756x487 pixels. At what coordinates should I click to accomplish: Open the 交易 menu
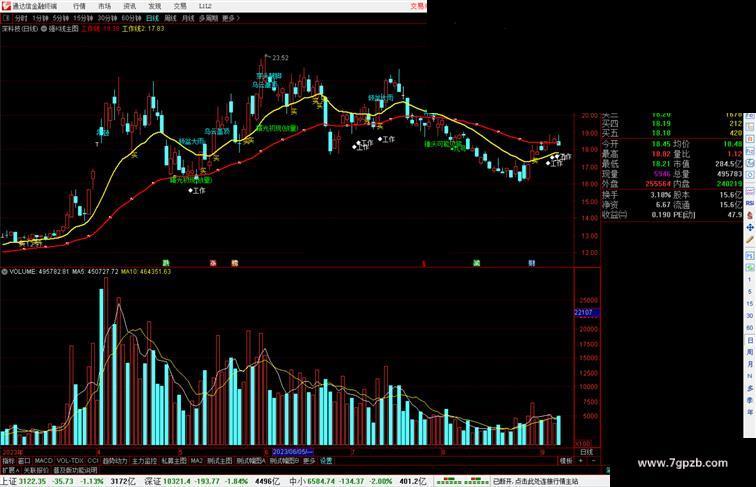[180, 6]
